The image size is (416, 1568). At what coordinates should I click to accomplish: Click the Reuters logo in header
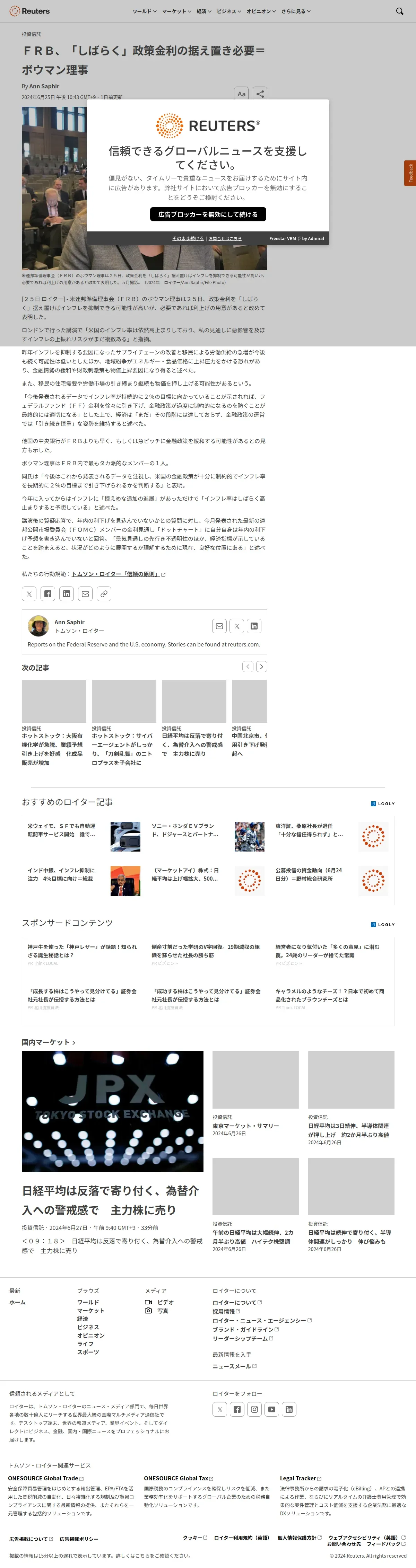click(x=29, y=11)
